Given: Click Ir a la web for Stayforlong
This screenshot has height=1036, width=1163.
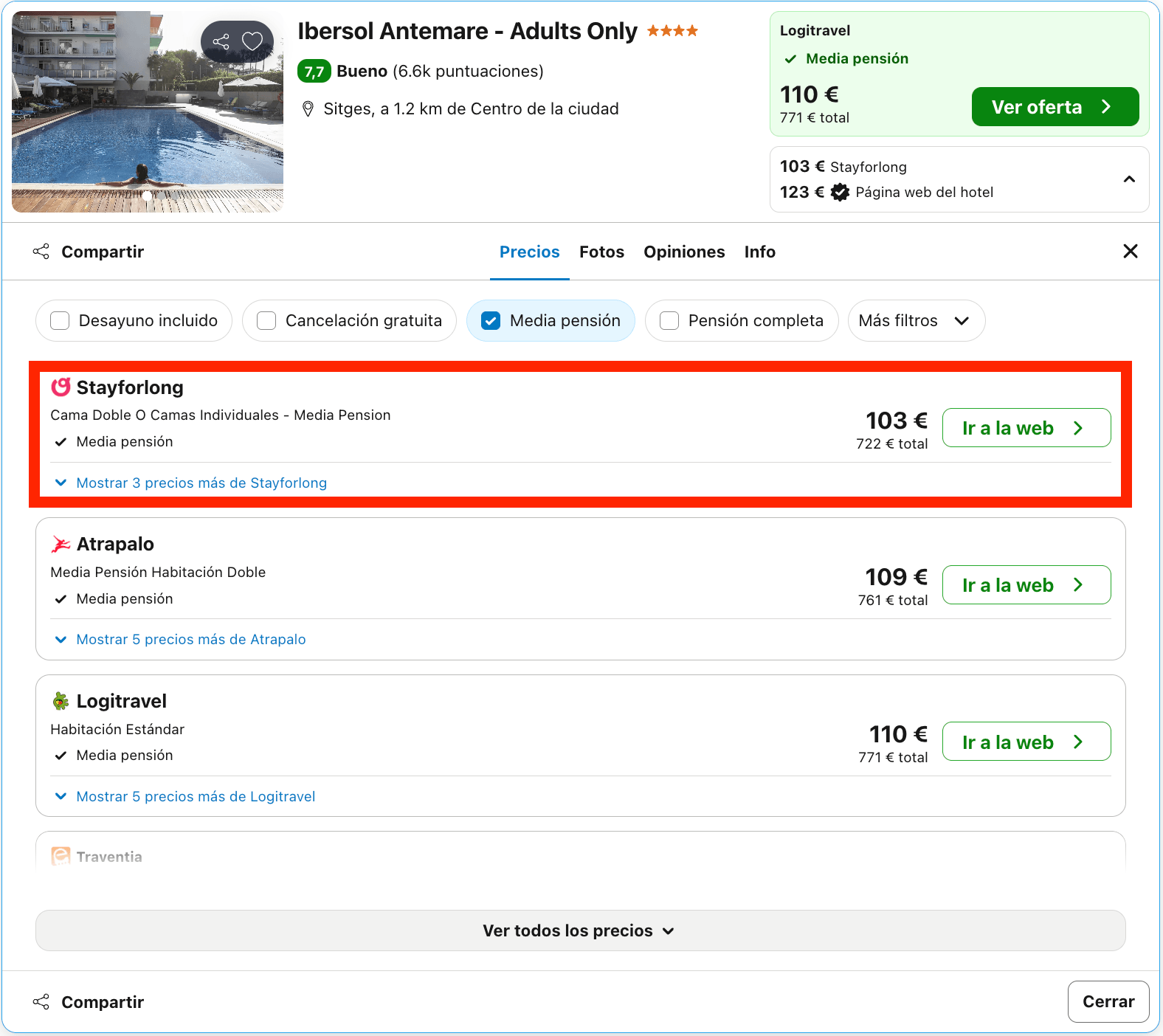Looking at the screenshot, I should pyautogui.click(x=1026, y=428).
